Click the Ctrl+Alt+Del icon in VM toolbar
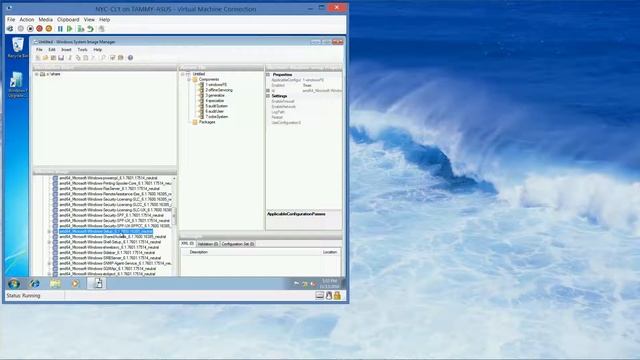The height and width of the screenshot is (360, 640). point(10,29)
